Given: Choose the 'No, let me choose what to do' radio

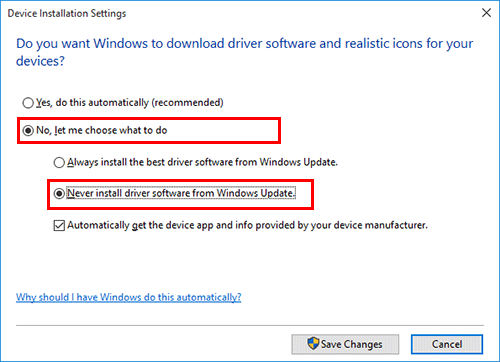Looking at the screenshot, I should click(x=28, y=130).
